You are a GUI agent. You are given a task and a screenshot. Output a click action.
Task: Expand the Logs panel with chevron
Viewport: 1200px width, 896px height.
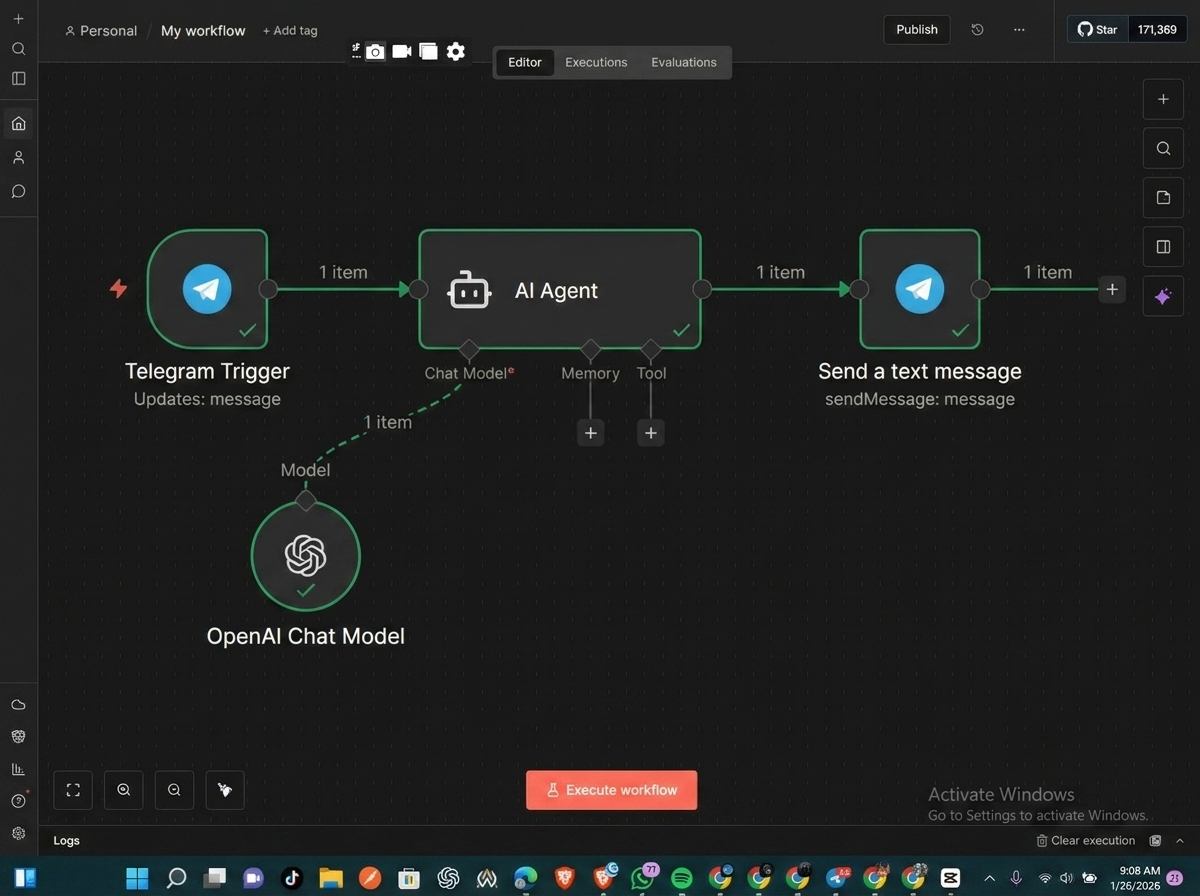coord(1180,841)
